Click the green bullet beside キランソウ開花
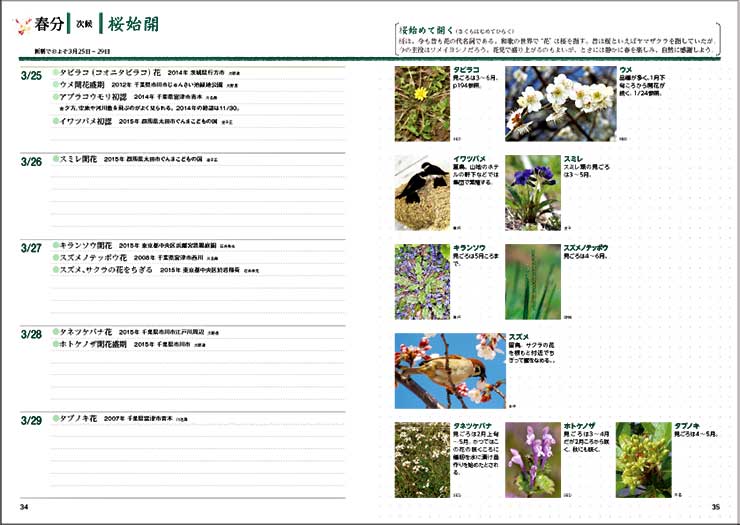 pyautogui.click(x=56, y=246)
